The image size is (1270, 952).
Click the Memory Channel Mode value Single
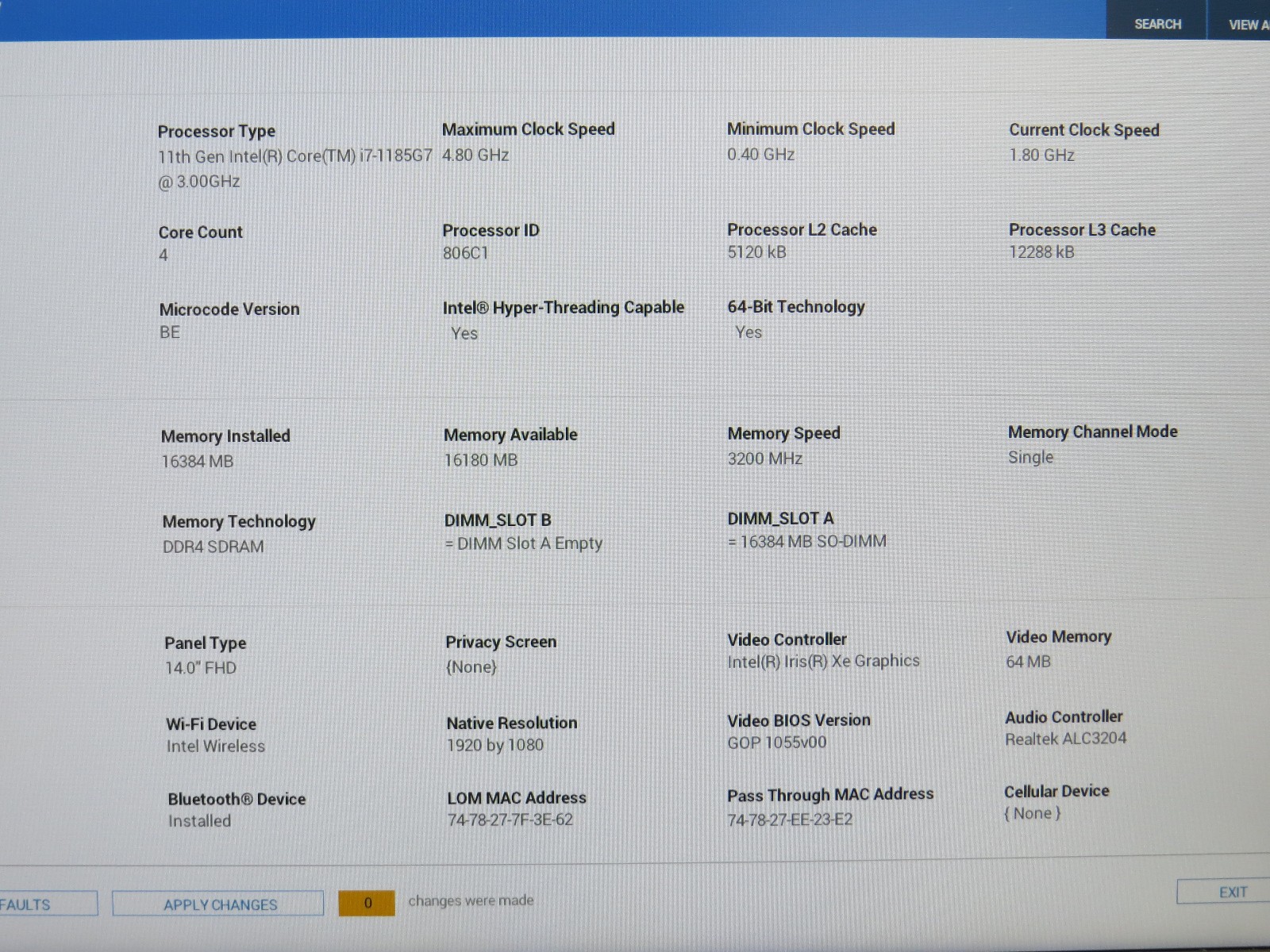[1030, 457]
